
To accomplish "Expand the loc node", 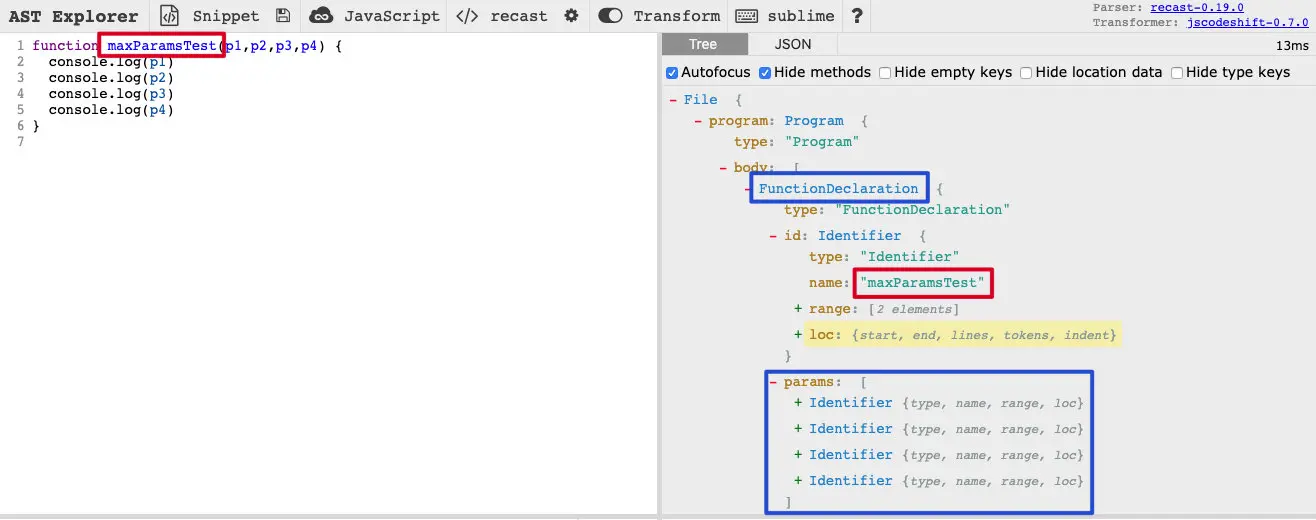I will point(798,334).
